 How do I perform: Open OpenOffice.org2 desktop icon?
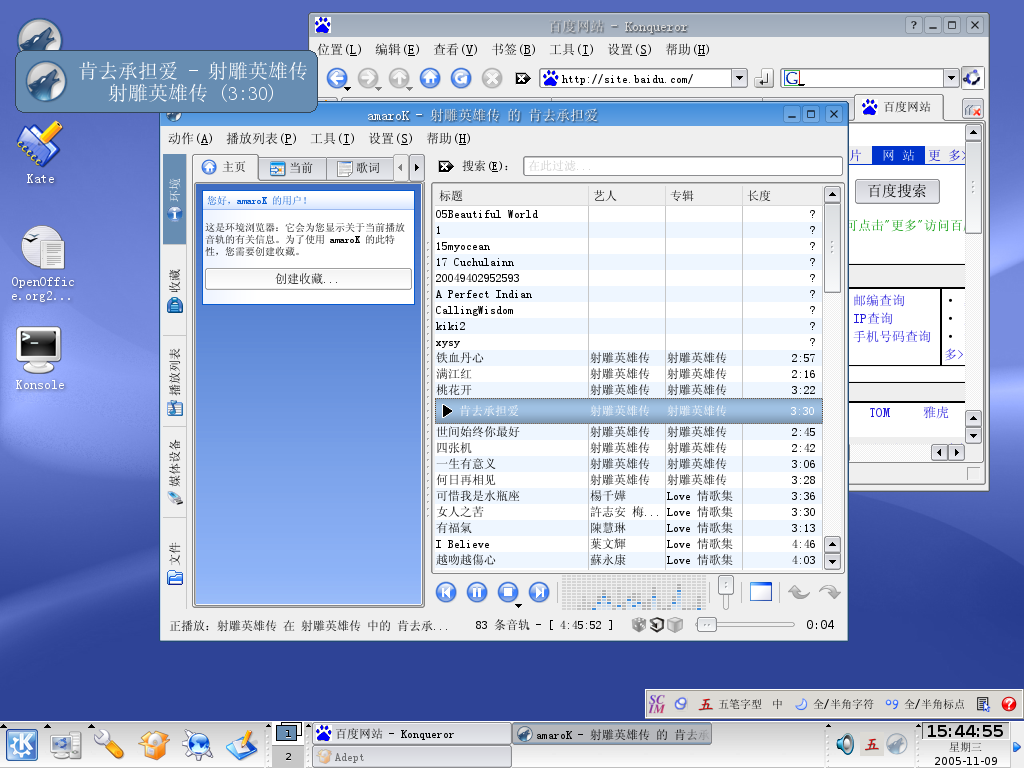[x=42, y=263]
